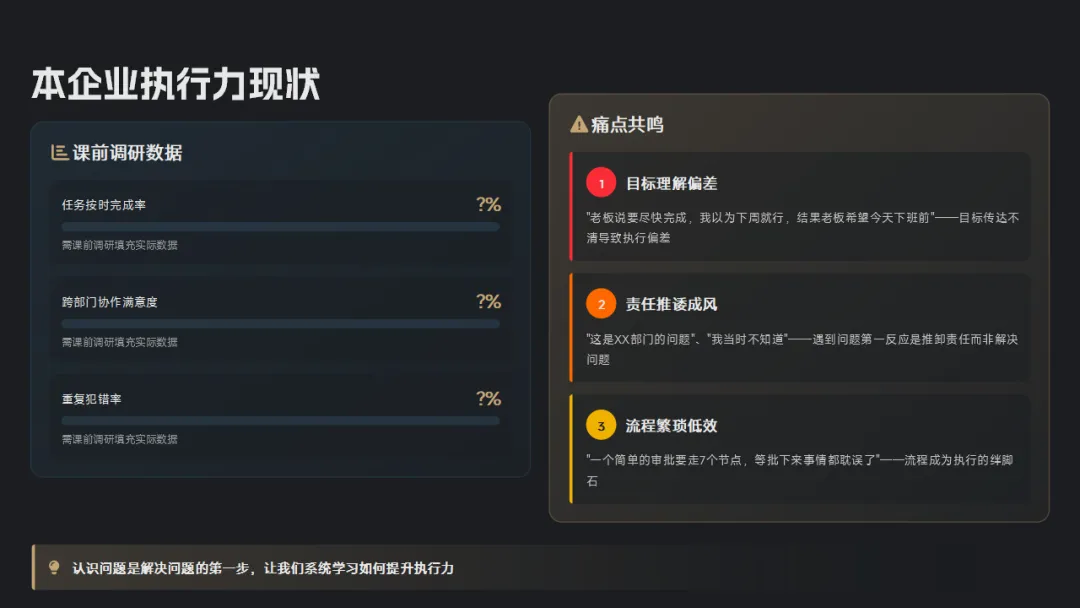Click the warning triangle icon beside 痛点共鸣
Image resolution: width=1080 pixels, height=608 pixels.
579,124
